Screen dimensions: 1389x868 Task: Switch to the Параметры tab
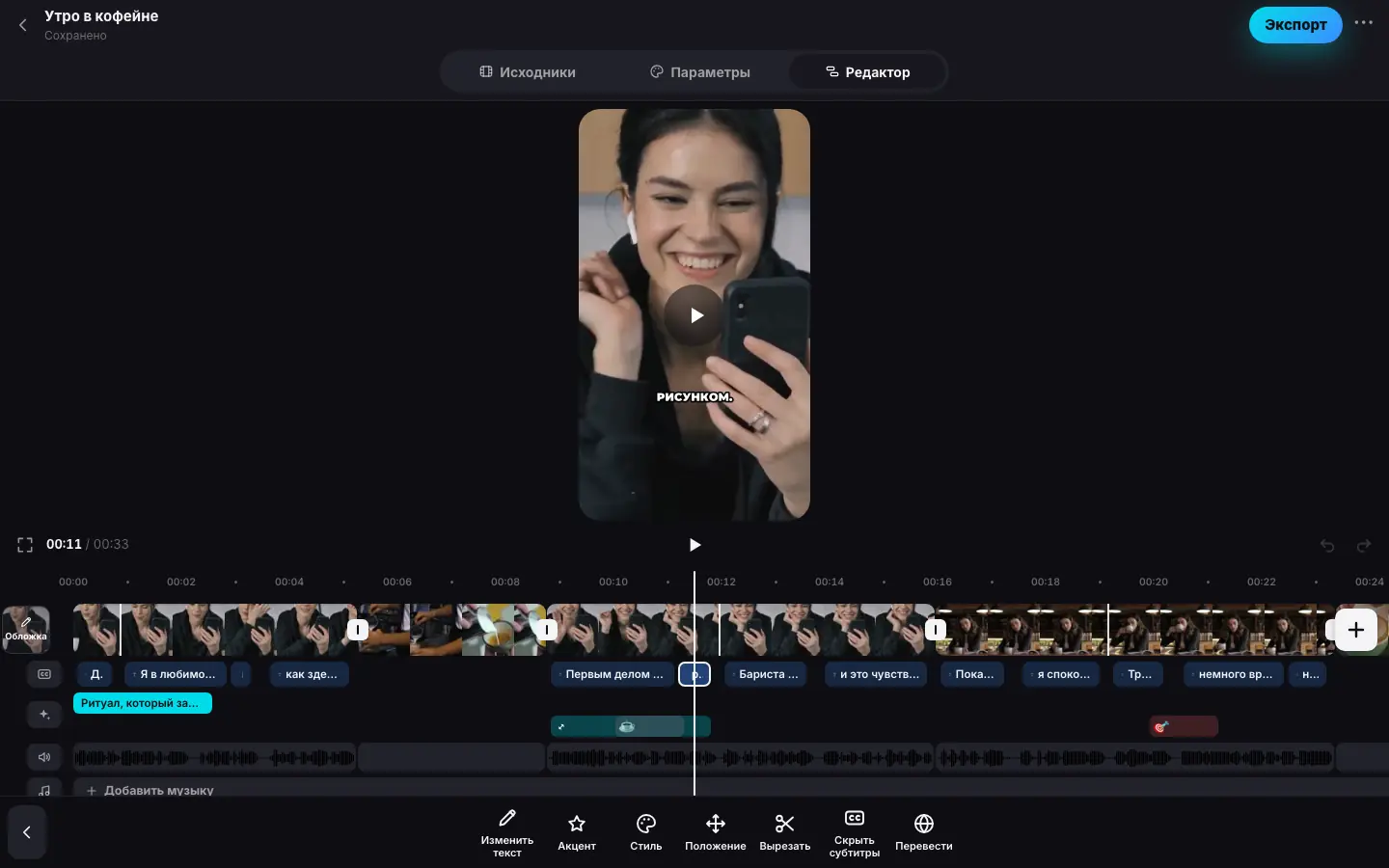[700, 72]
